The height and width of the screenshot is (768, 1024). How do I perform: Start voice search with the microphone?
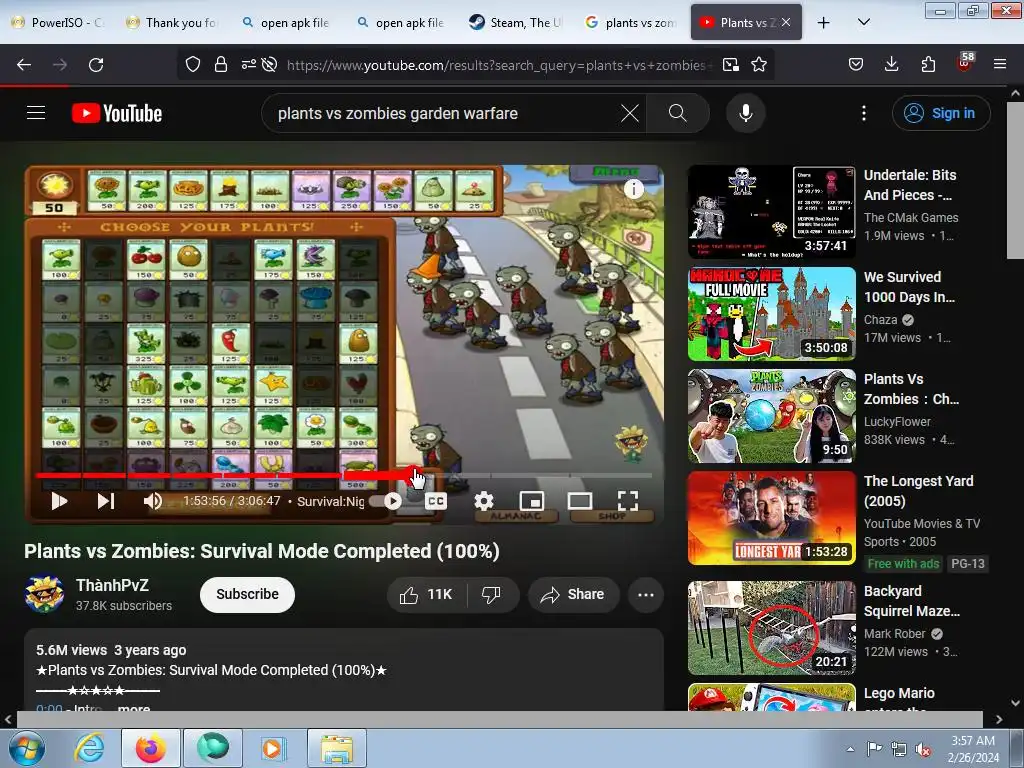click(x=745, y=113)
